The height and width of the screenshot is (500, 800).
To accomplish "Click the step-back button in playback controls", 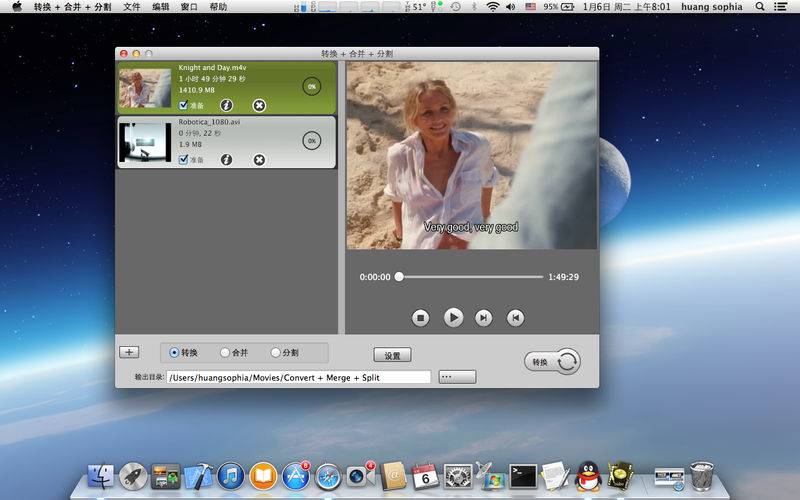I will coord(515,317).
